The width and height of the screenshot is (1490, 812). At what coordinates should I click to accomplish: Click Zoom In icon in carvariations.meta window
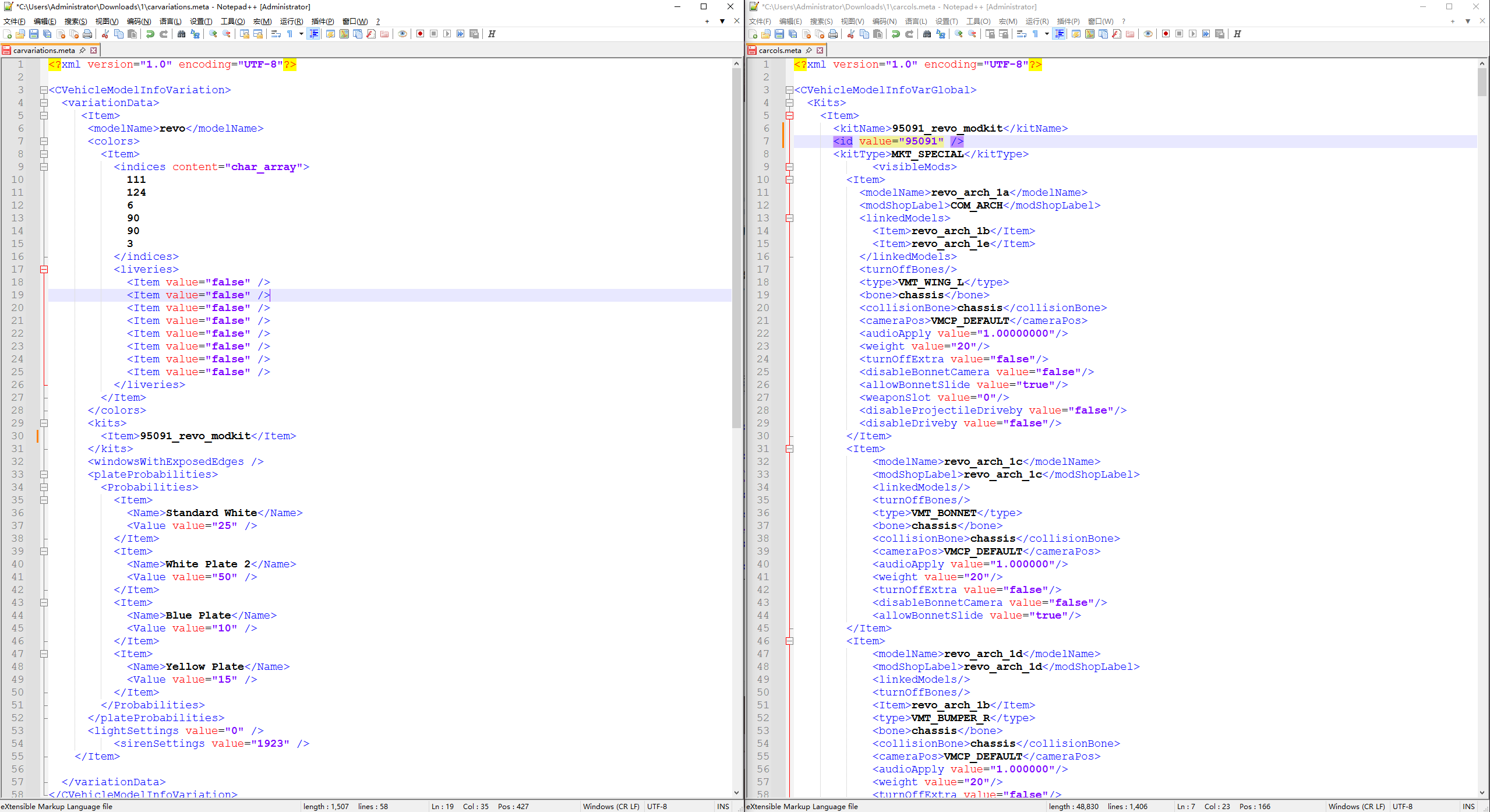pyautogui.click(x=213, y=34)
